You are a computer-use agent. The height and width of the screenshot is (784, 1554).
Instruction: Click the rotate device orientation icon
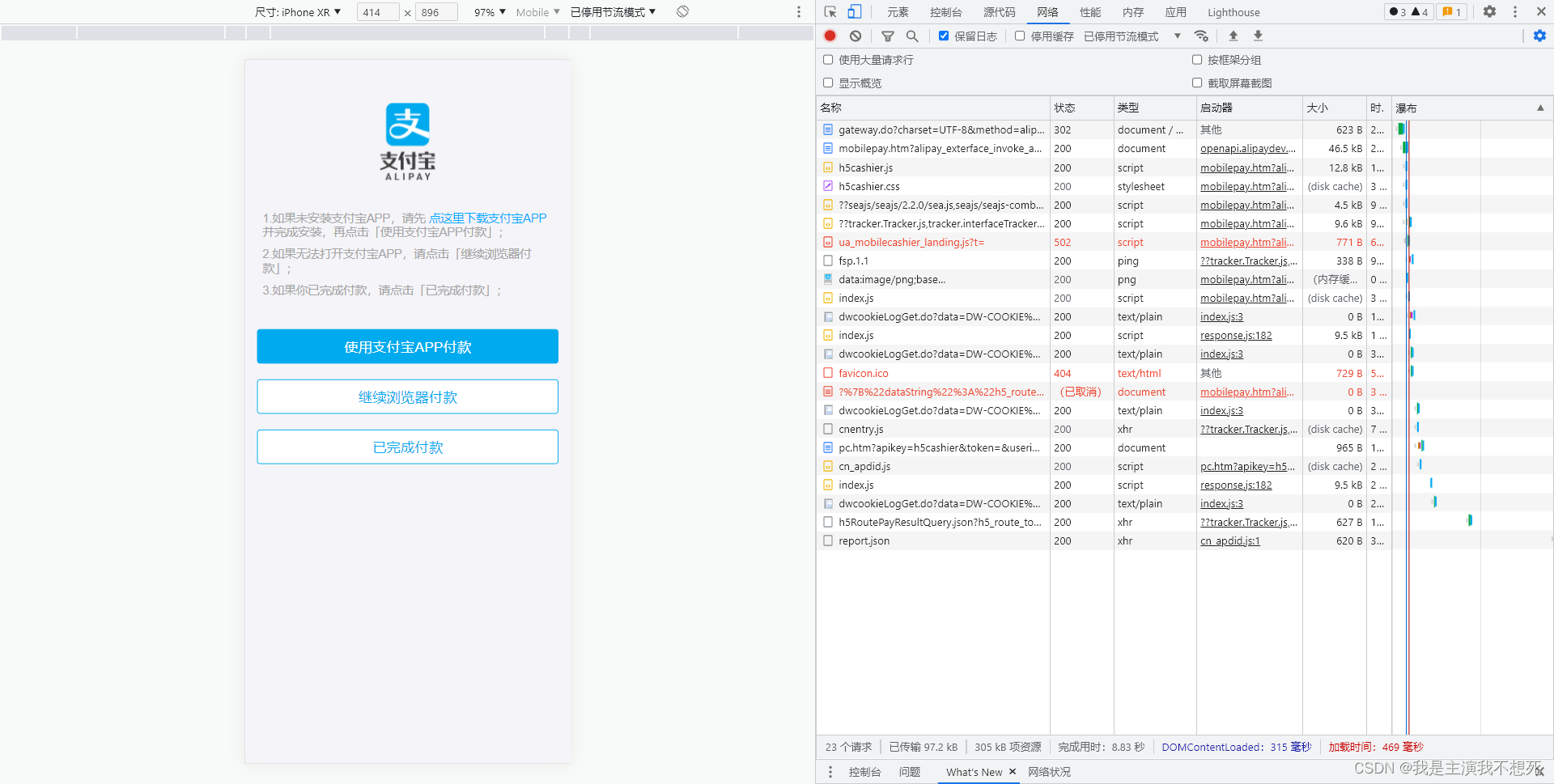coord(683,11)
